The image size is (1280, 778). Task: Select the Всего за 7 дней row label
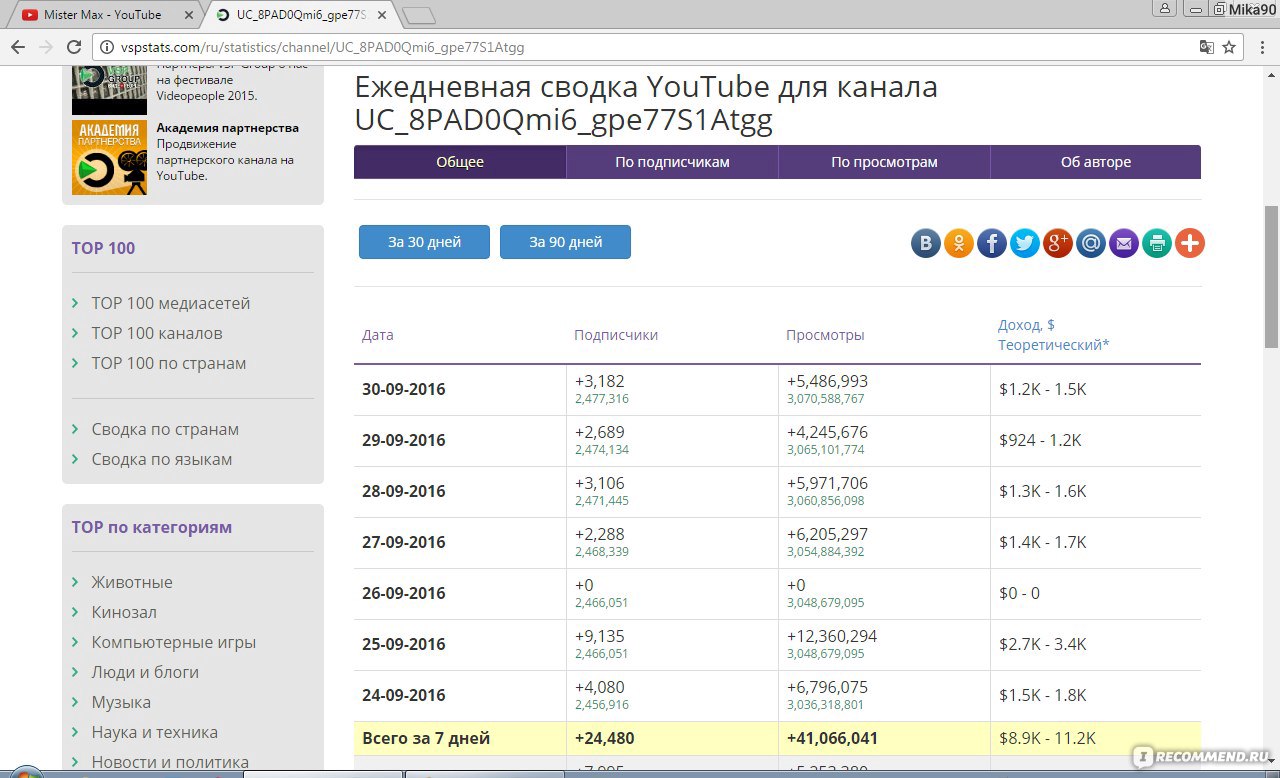426,739
